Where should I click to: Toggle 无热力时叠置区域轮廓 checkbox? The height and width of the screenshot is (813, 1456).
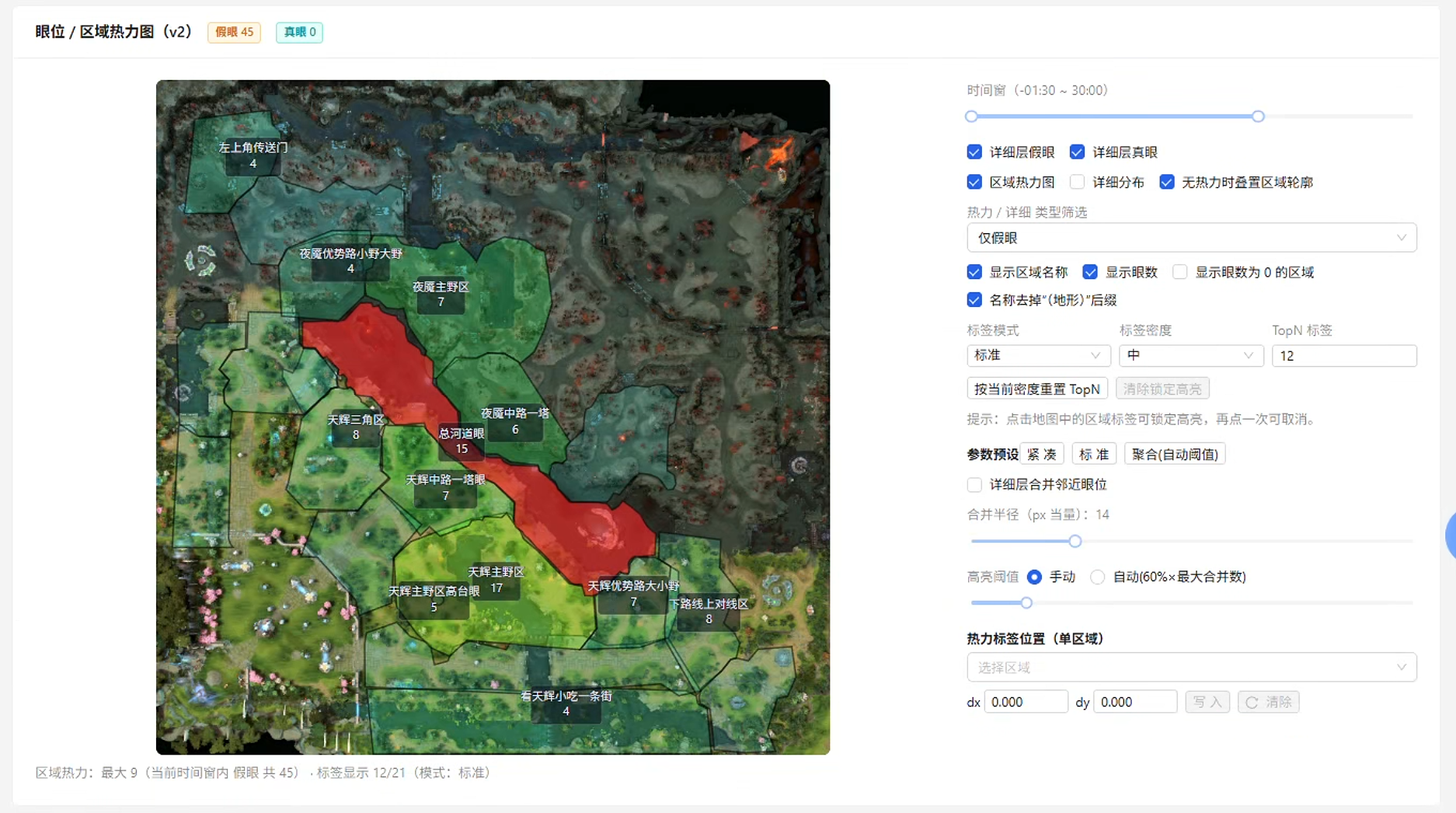1167,182
